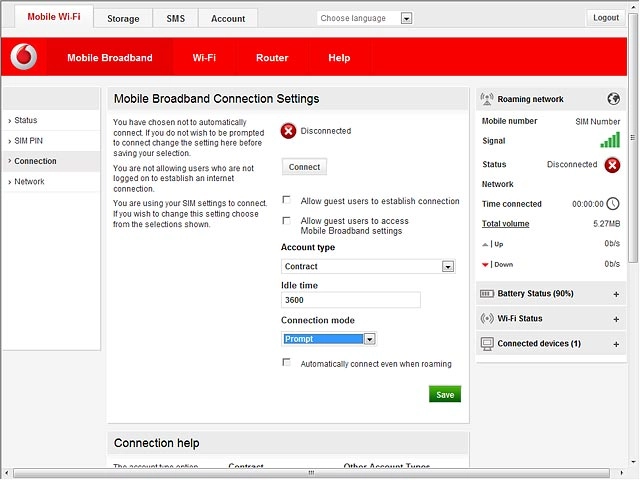Image resolution: width=640 pixels, height=480 pixels.
Task: Expand the Connected devices section
Action: (616, 344)
